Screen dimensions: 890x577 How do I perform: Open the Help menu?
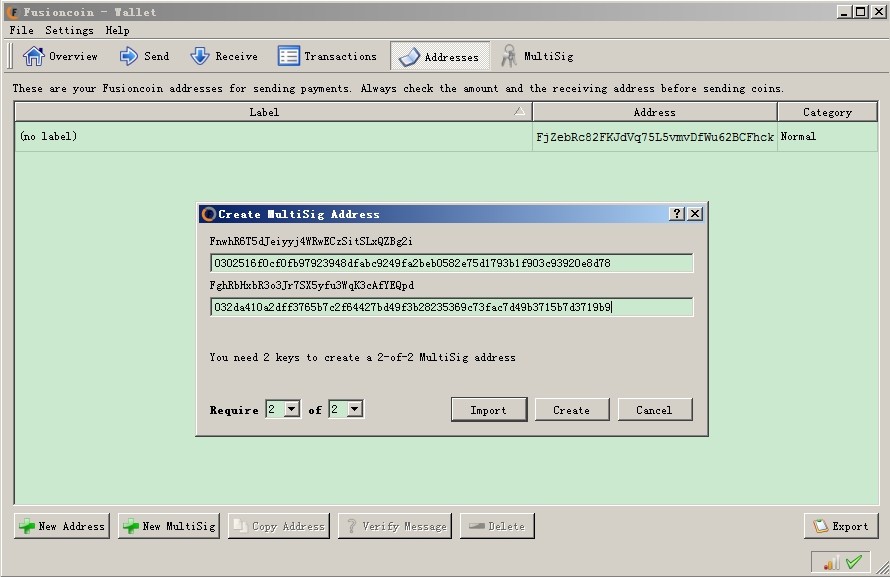click(x=117, y=30)
